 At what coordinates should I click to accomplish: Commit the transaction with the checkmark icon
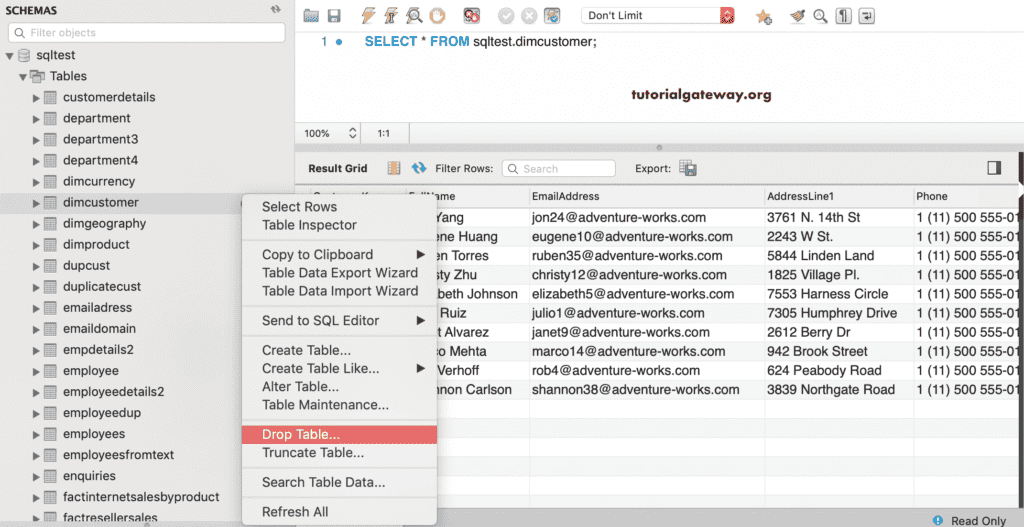pyautogui.click(x=506, y=16)
